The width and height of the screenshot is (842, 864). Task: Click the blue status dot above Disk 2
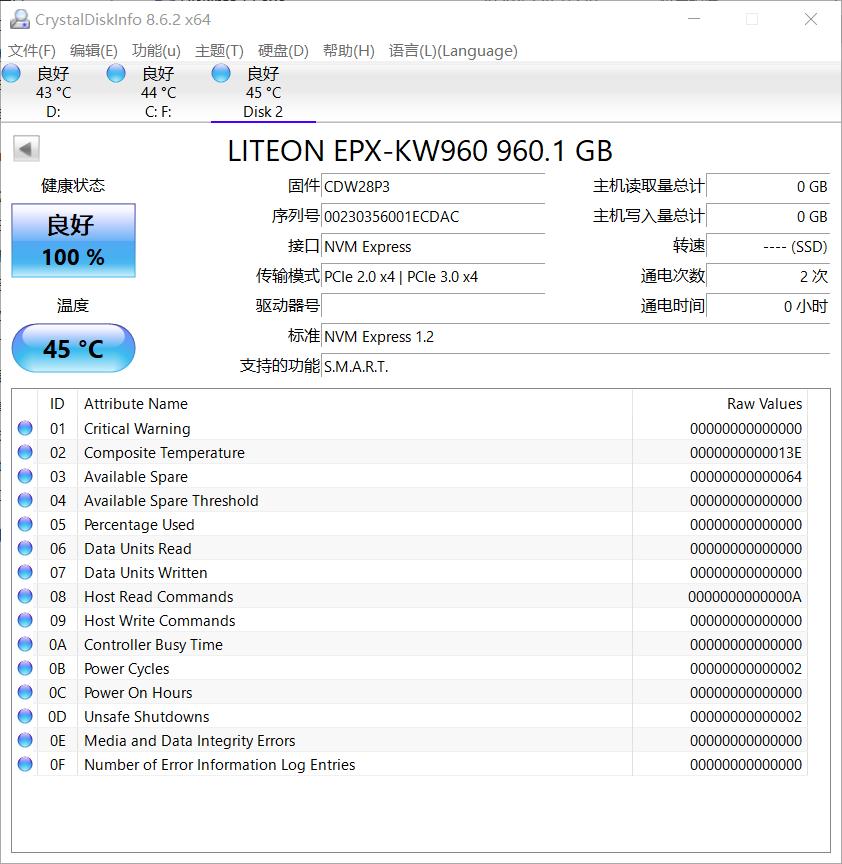coord(219,72)
